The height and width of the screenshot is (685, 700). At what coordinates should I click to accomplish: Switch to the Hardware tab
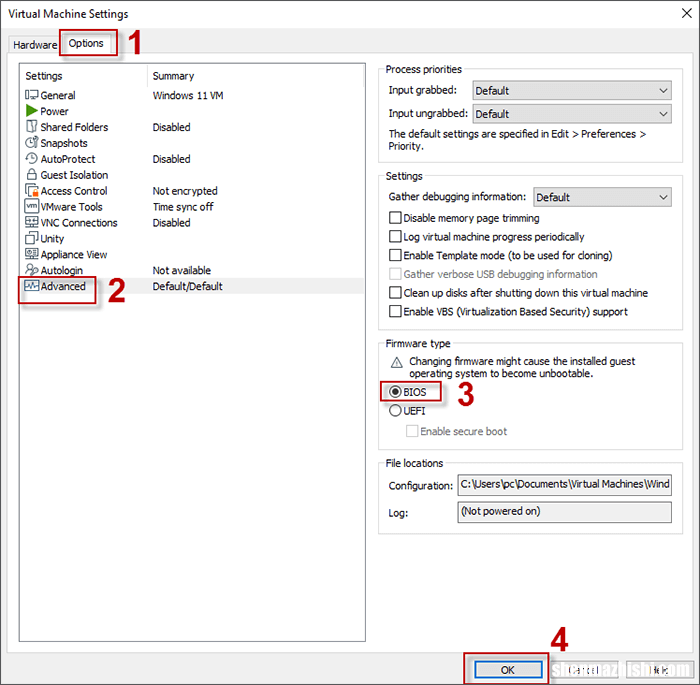tap(35, 45)
